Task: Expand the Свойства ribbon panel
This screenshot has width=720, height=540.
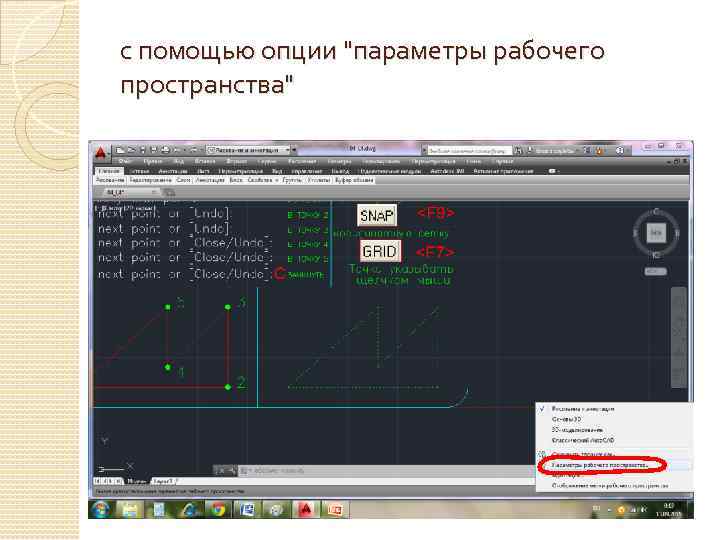Action: click(264, 180)
